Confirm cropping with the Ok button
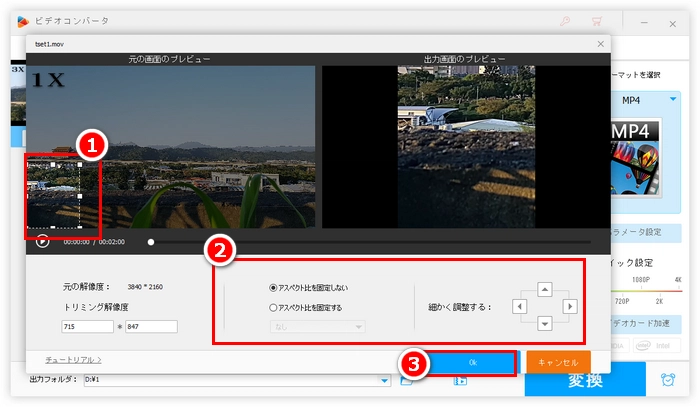700x407 pixels. [472, 361]
